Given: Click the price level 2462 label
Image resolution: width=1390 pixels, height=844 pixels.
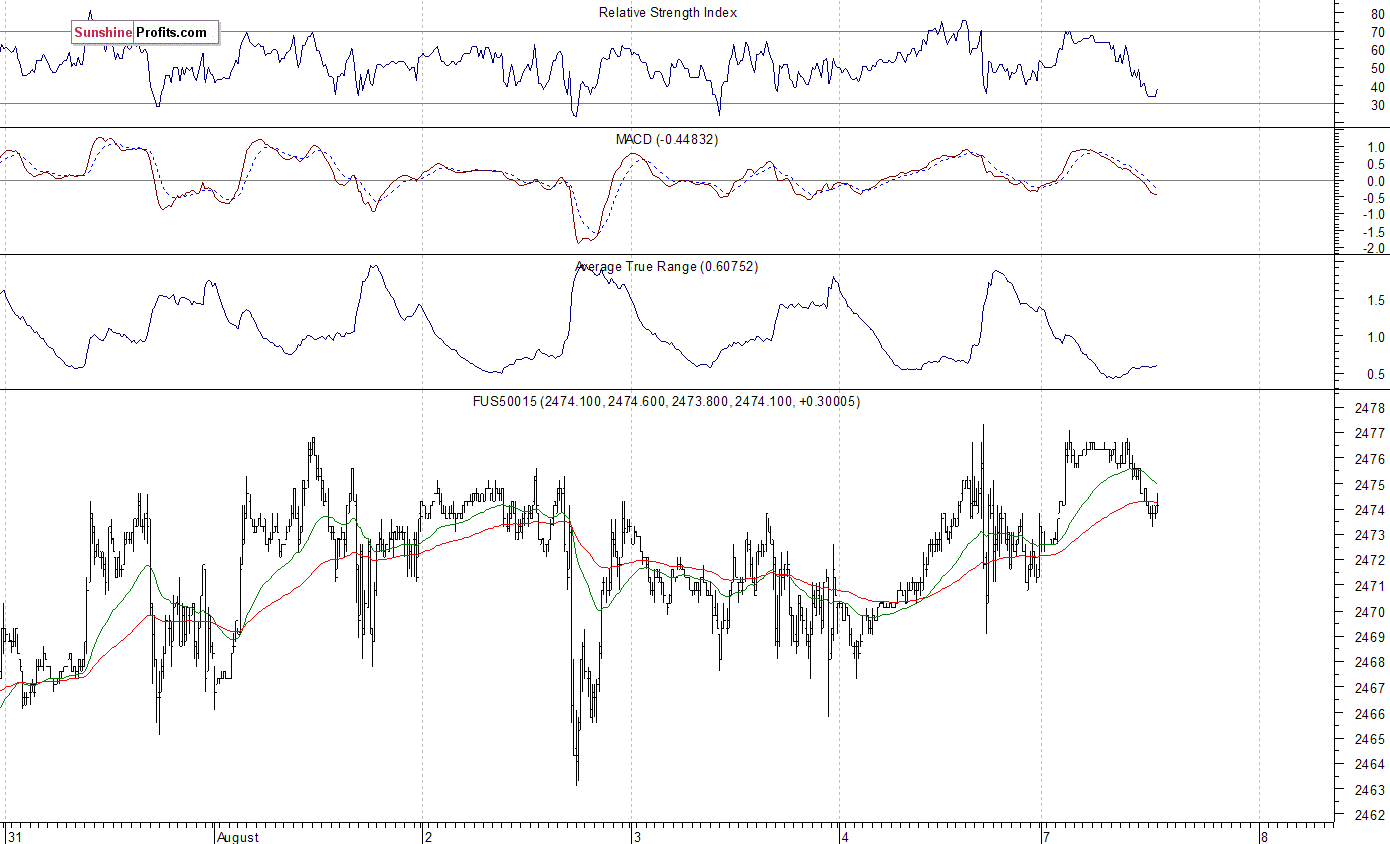Looking at the screenshot, I should [x=1370, y=815].
